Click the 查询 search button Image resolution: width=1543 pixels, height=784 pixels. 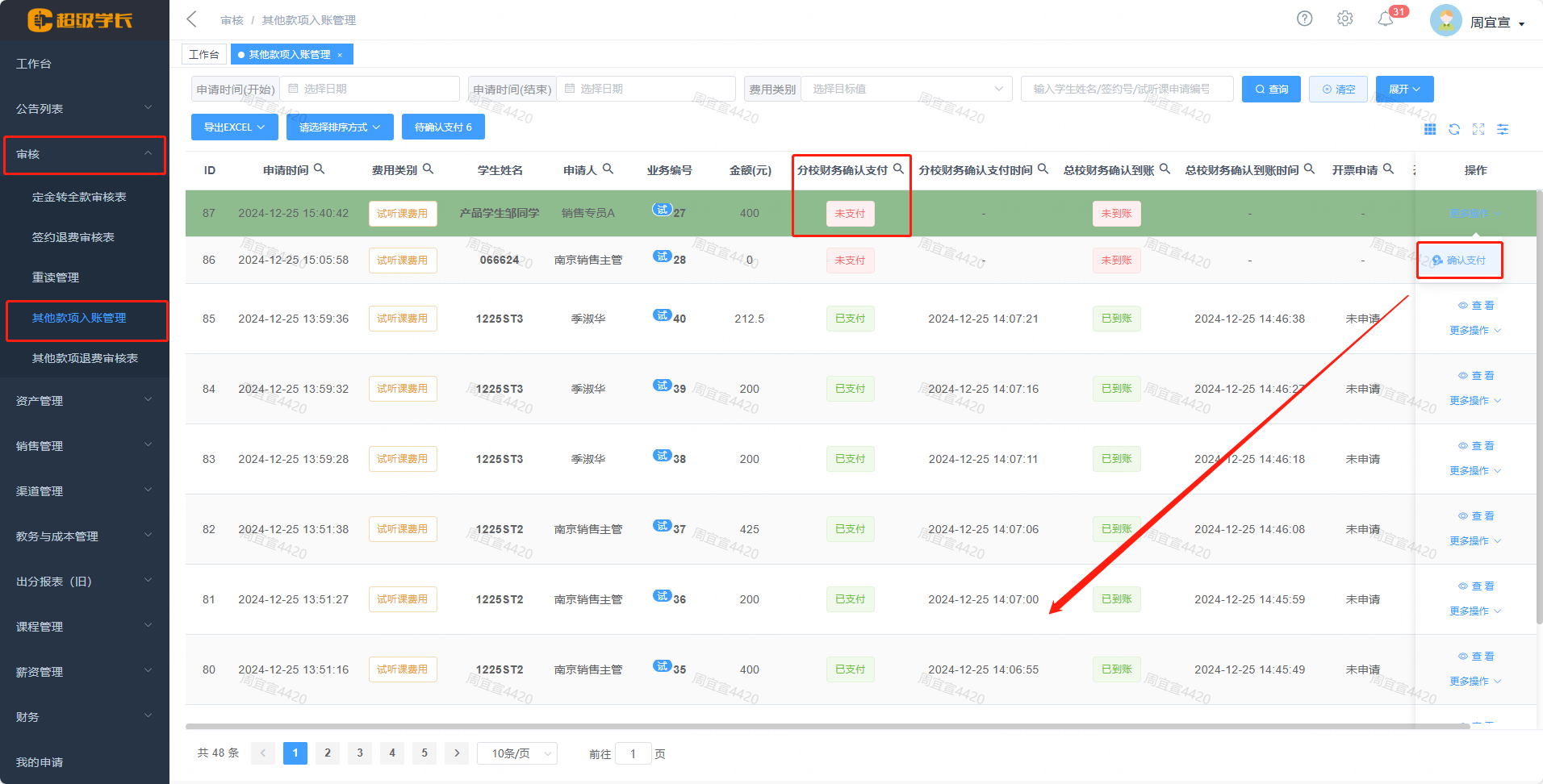[1271, 89]
